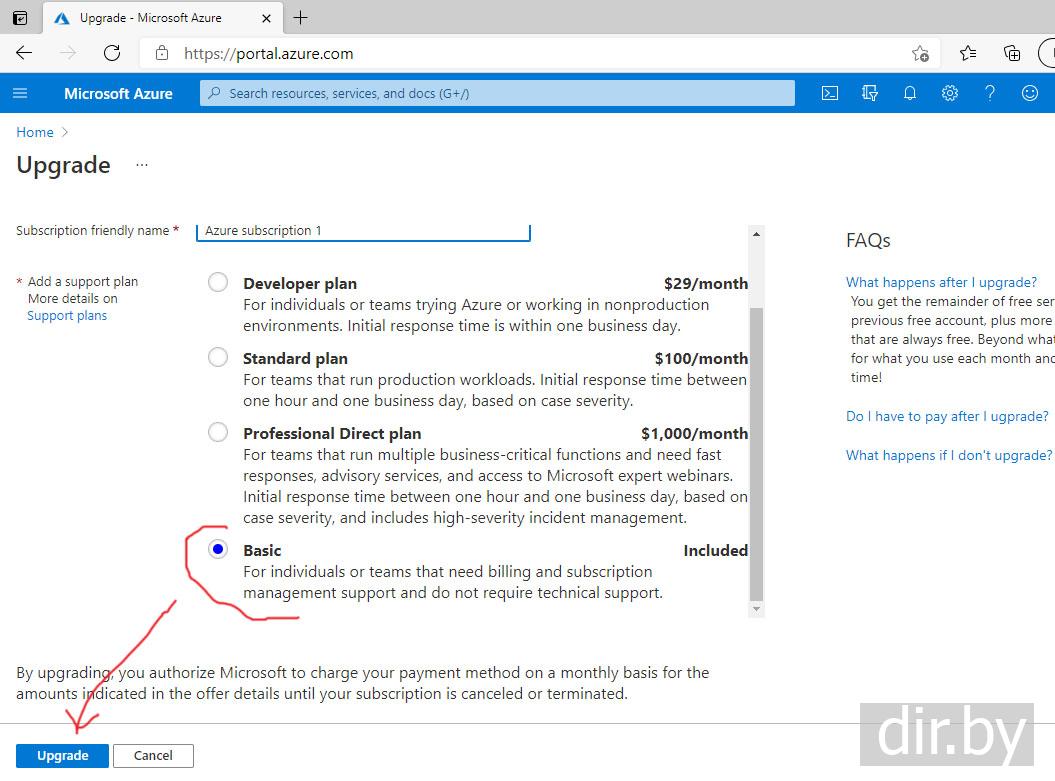Select the Developer plan radio button
1055x781 pixels.
tap(217, 282)
